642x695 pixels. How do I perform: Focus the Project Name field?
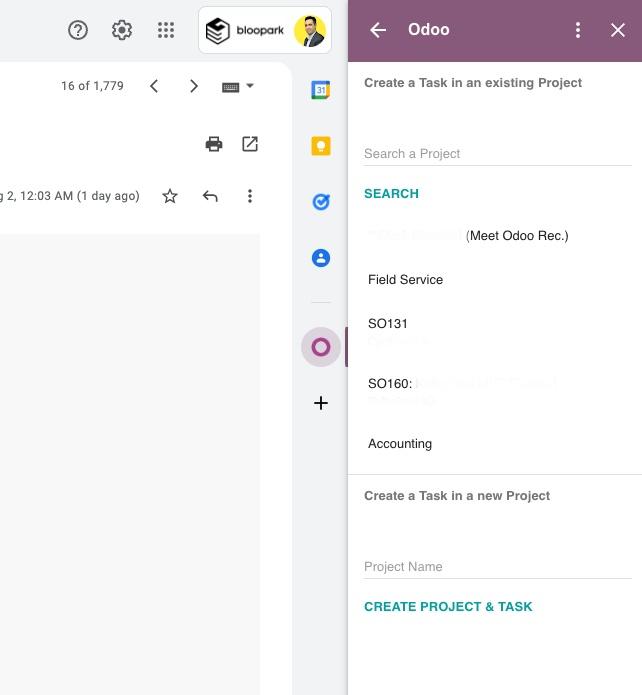point(497,567)
